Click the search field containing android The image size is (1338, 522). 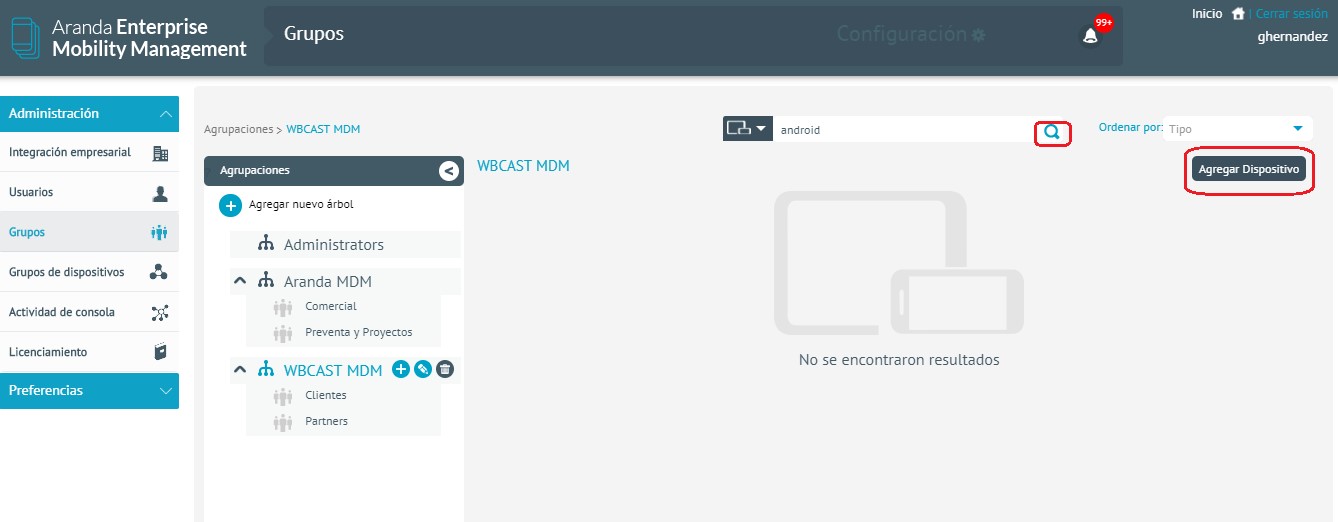(904, 129)
